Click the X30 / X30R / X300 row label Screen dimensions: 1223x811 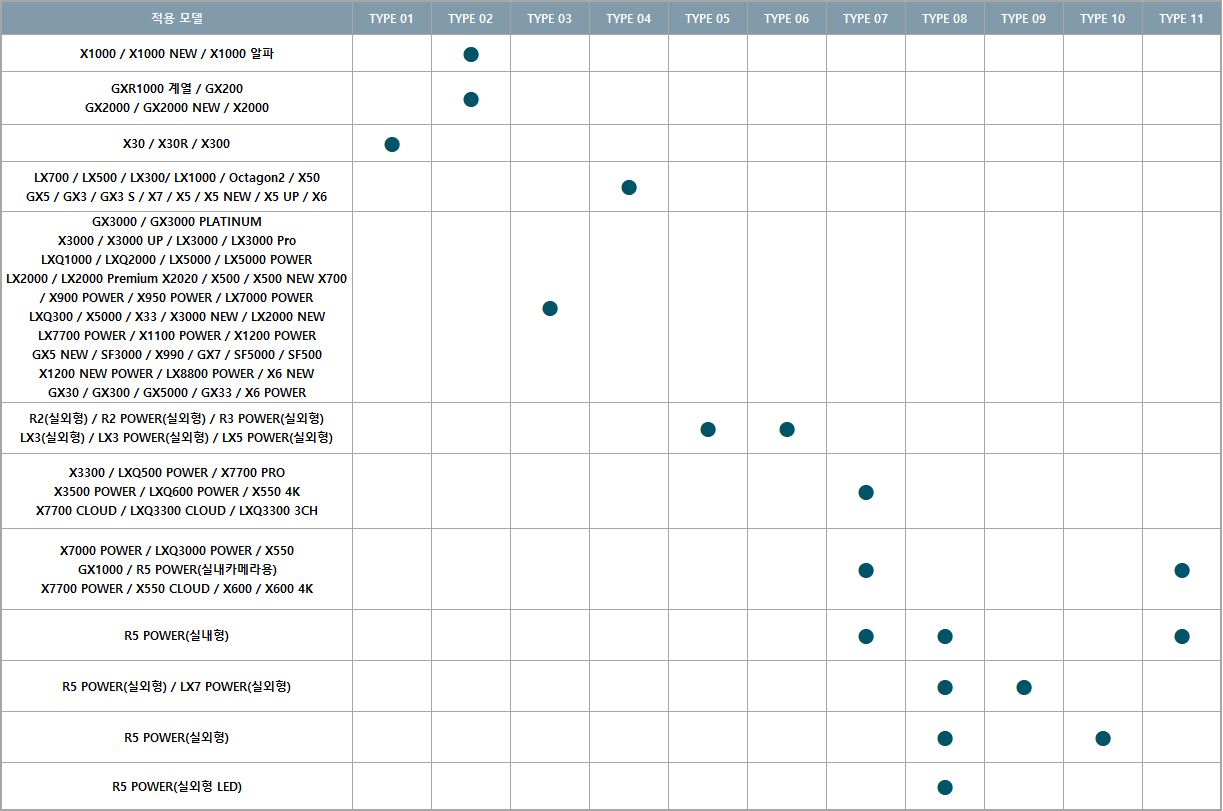[177, 143]
